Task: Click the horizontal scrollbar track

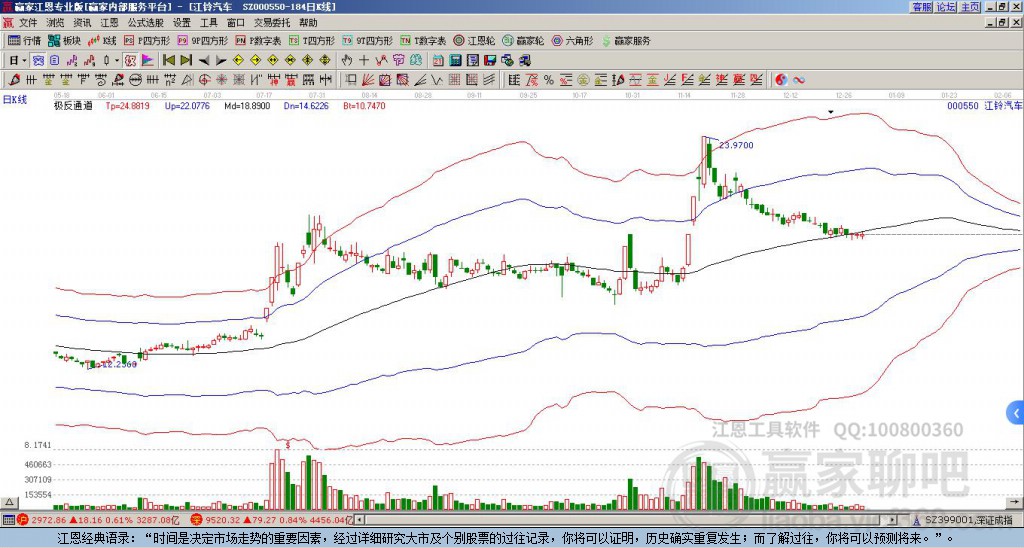Action: pyautogui.click(x=625, y=520)
